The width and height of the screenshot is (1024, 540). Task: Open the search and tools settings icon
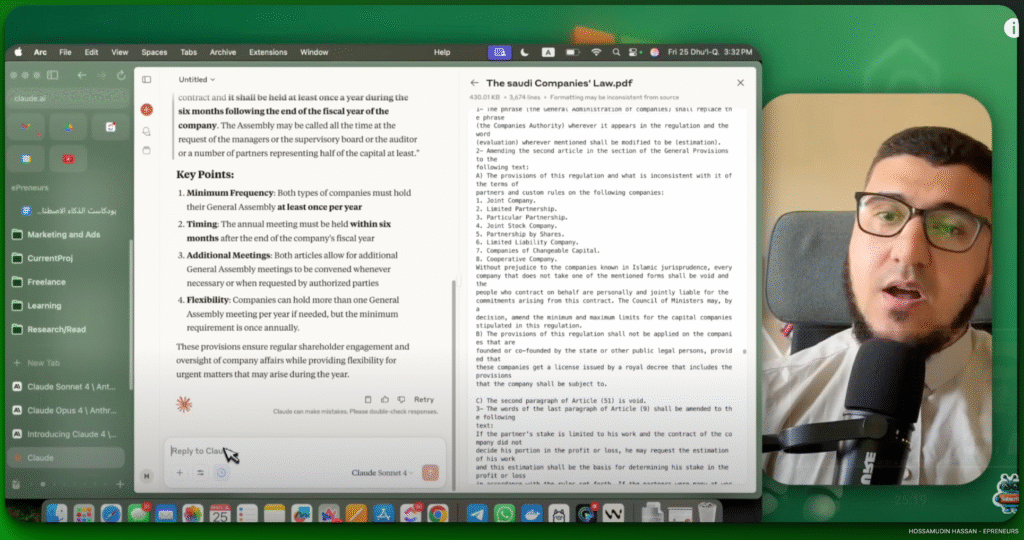pyautogui.click(x=200, y=473)
